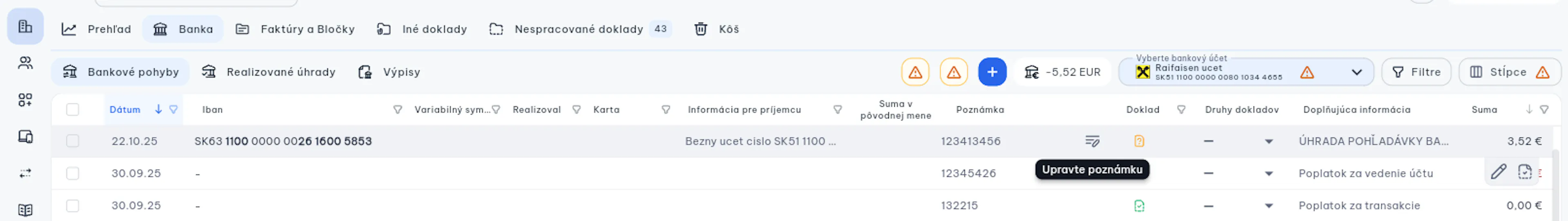Tick the checkbox for the 22.10.25 row
Image resolution: width=1568 pixels, height=221 pixels.
click(x=72, y=141)
